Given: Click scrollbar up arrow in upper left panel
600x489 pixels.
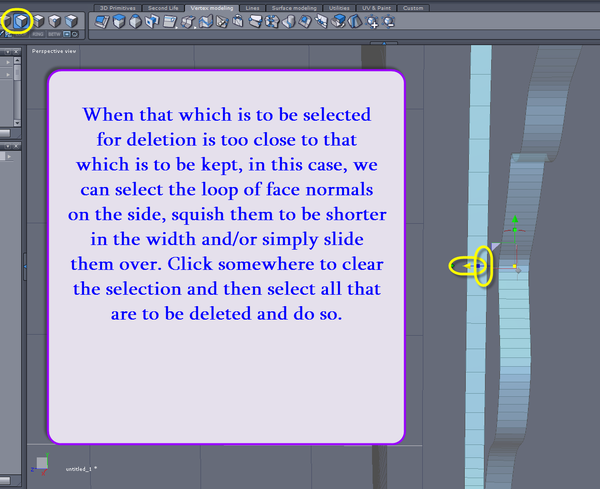Looking at the screenshot, I should tap(17, 60).
